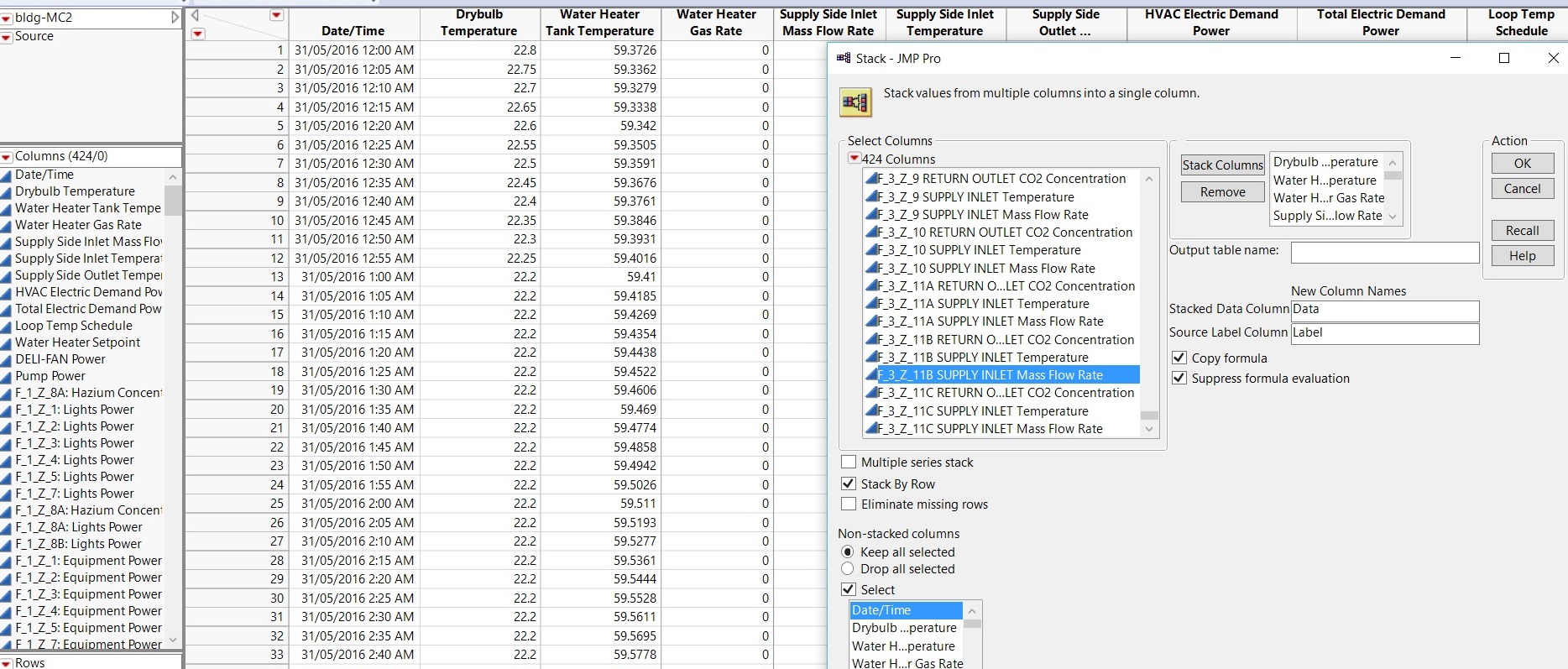Click icon of F_3_Z_11B RETURN O...LET CO2 Concentration
Image resolution: width=1568 pixels, height=669 pixels.
click(871, 340)
